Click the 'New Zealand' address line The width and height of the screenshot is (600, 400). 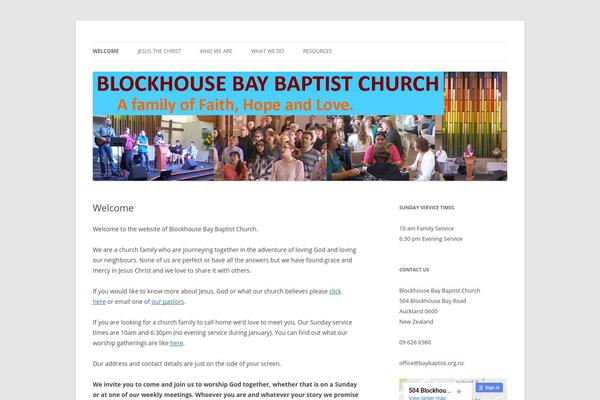point(416,322)
